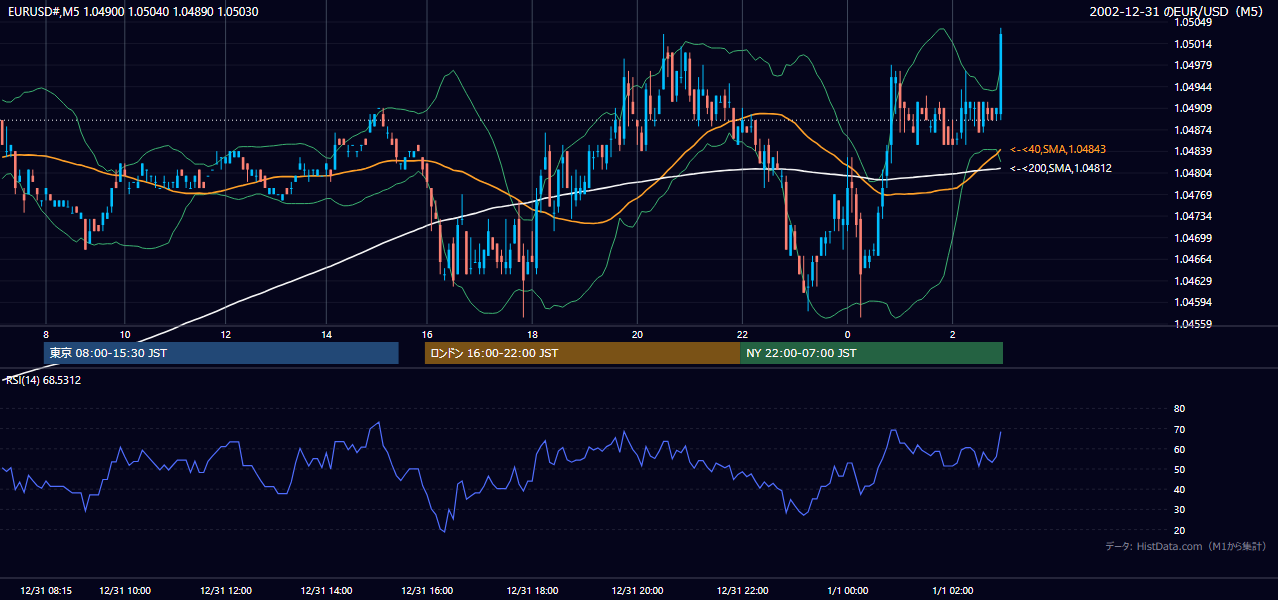Click the orange 40 SMA value label 1.04843

click(1058, 149)
